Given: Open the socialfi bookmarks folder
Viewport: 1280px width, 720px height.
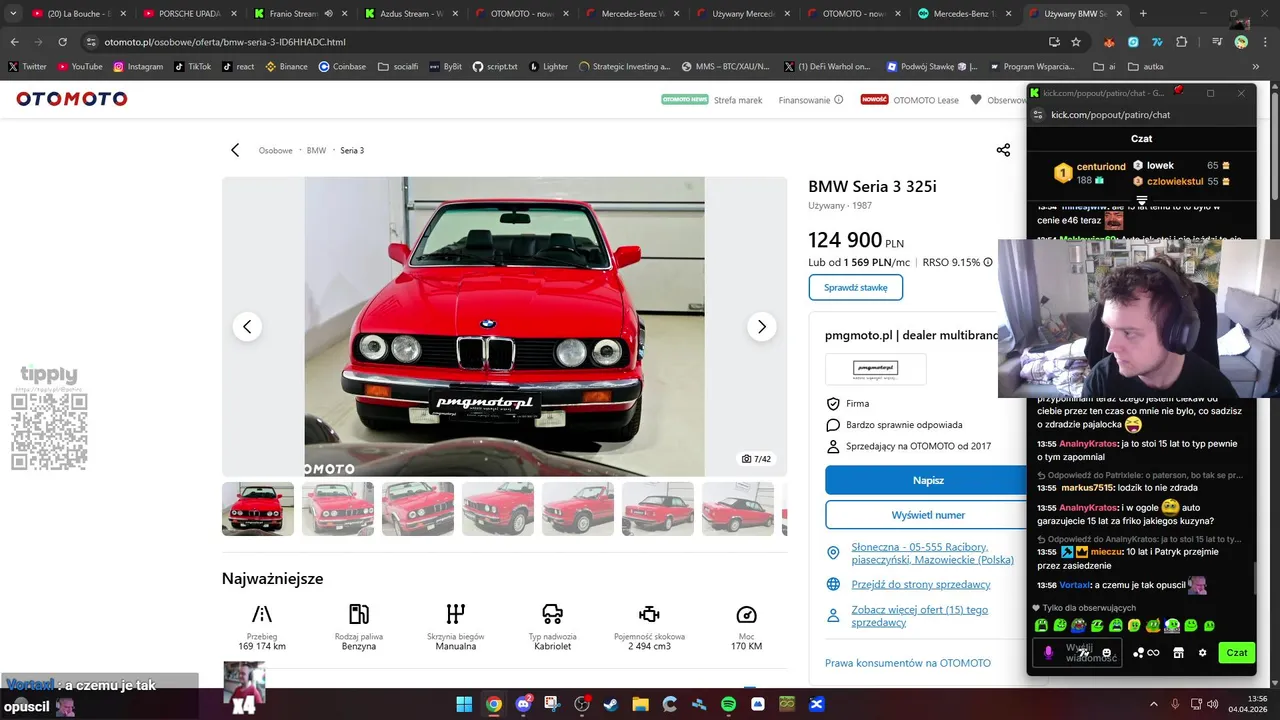Looking at the screenshot, I should coord(397,66).
